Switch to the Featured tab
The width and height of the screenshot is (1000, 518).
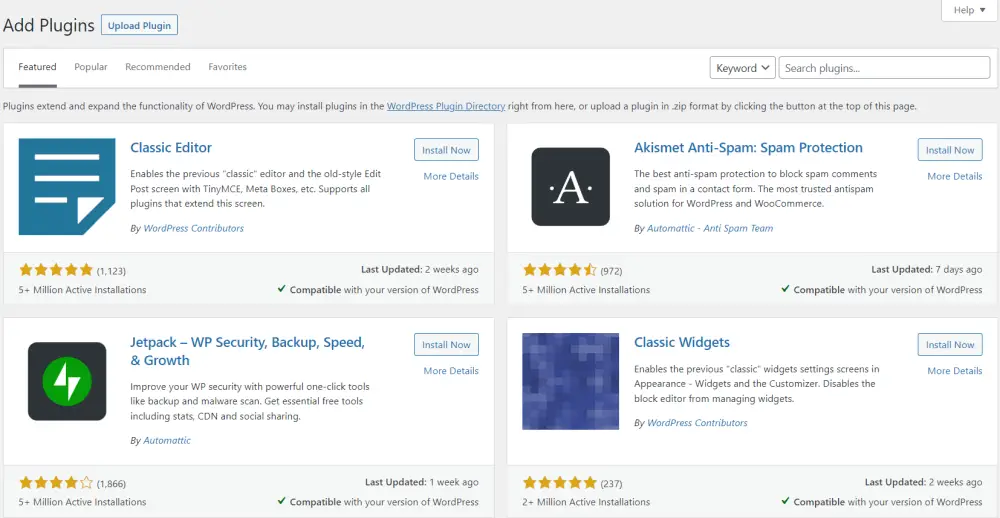tap(37, 67)
